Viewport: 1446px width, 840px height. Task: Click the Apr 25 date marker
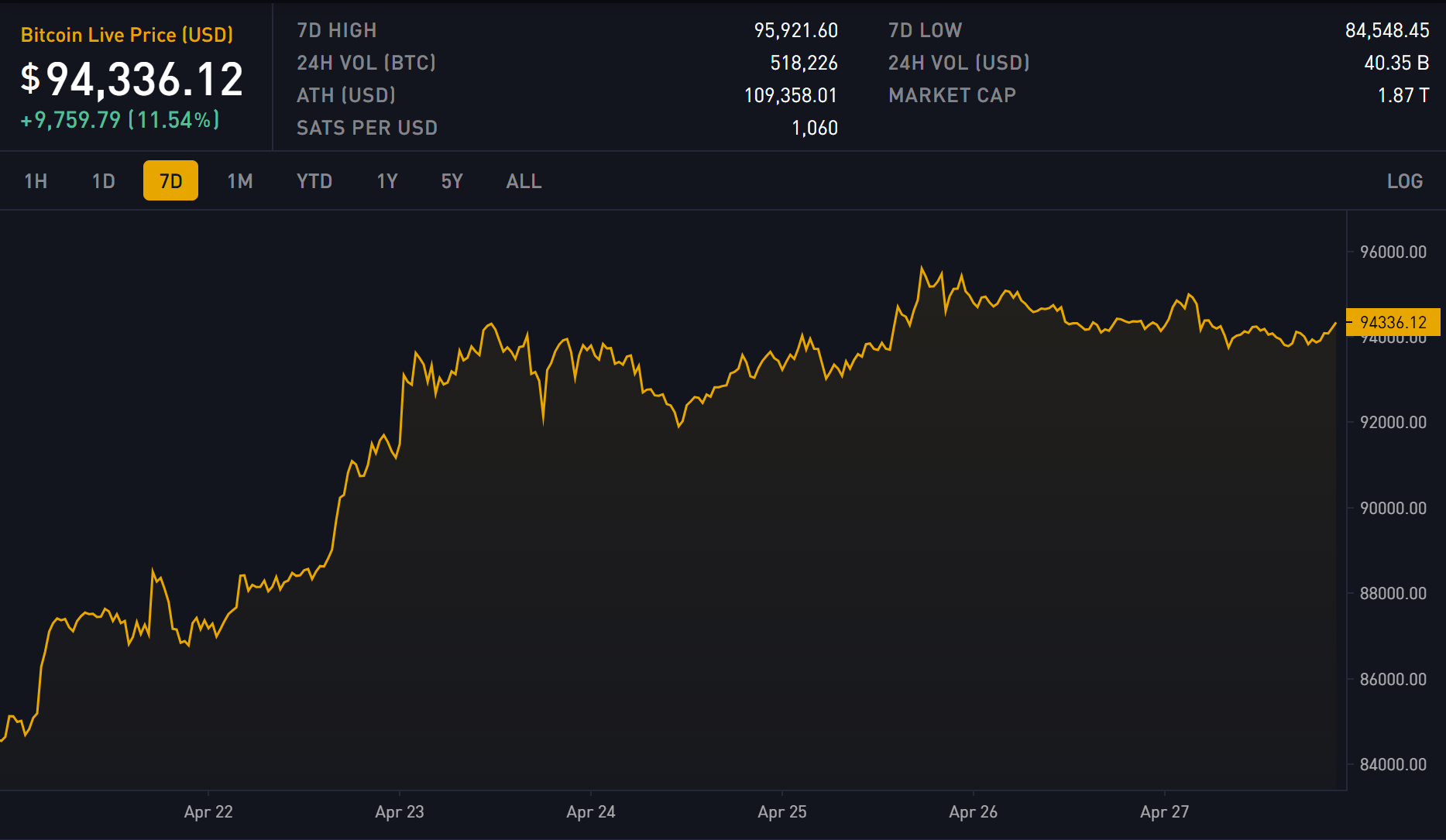[781, 811]
